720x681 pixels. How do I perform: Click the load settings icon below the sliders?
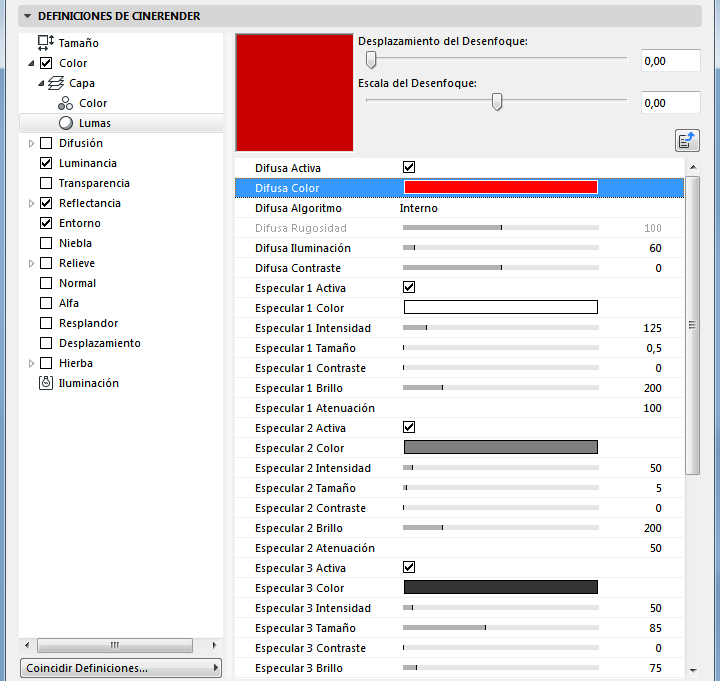click(687, 141)
